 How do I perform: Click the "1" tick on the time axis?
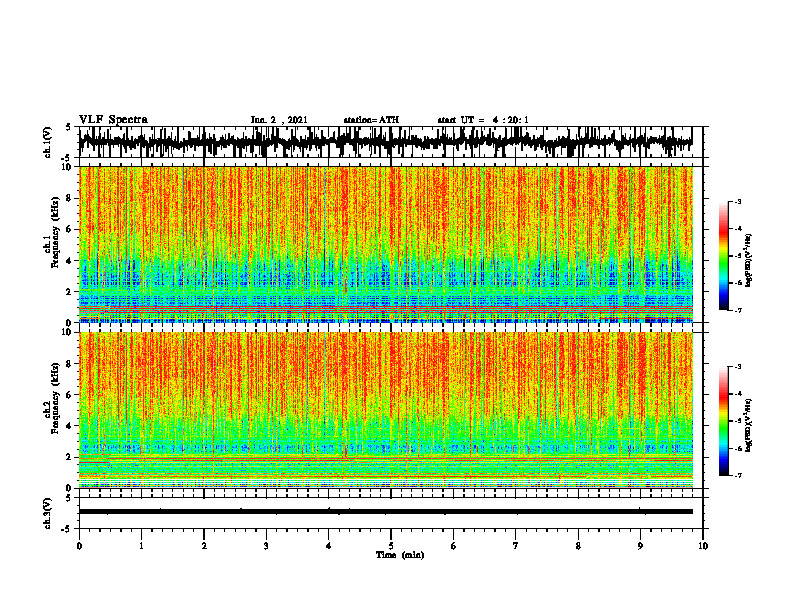click(x=141, y=546)
